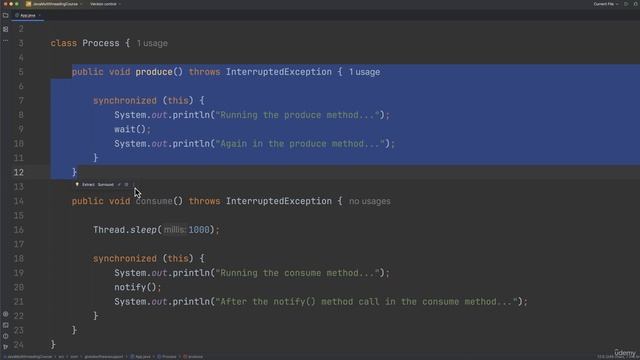Viewport: 640px width, 360px height.
Task: Open the Project tool window folder icon
Action: [6, 16]
